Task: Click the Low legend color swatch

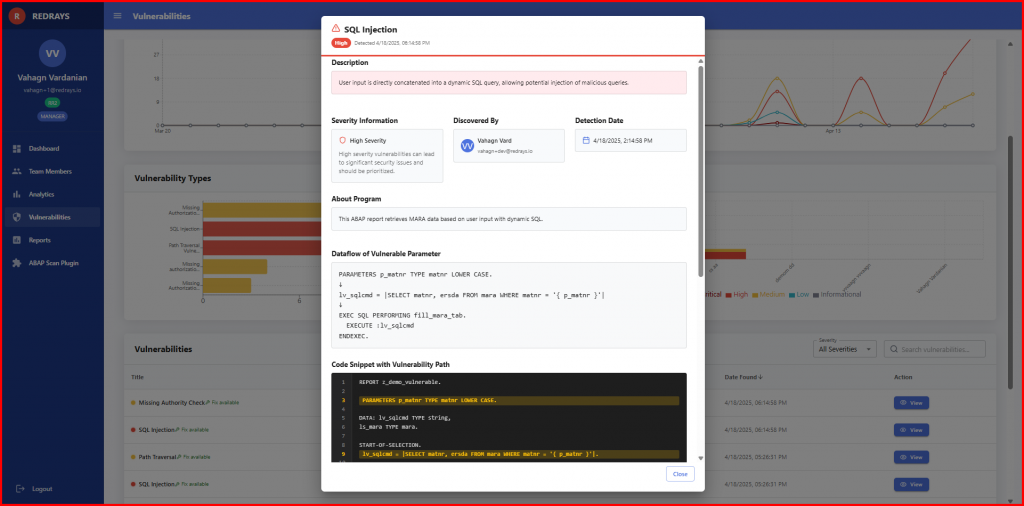Action: pyautogui.click(x=792, y=294)
